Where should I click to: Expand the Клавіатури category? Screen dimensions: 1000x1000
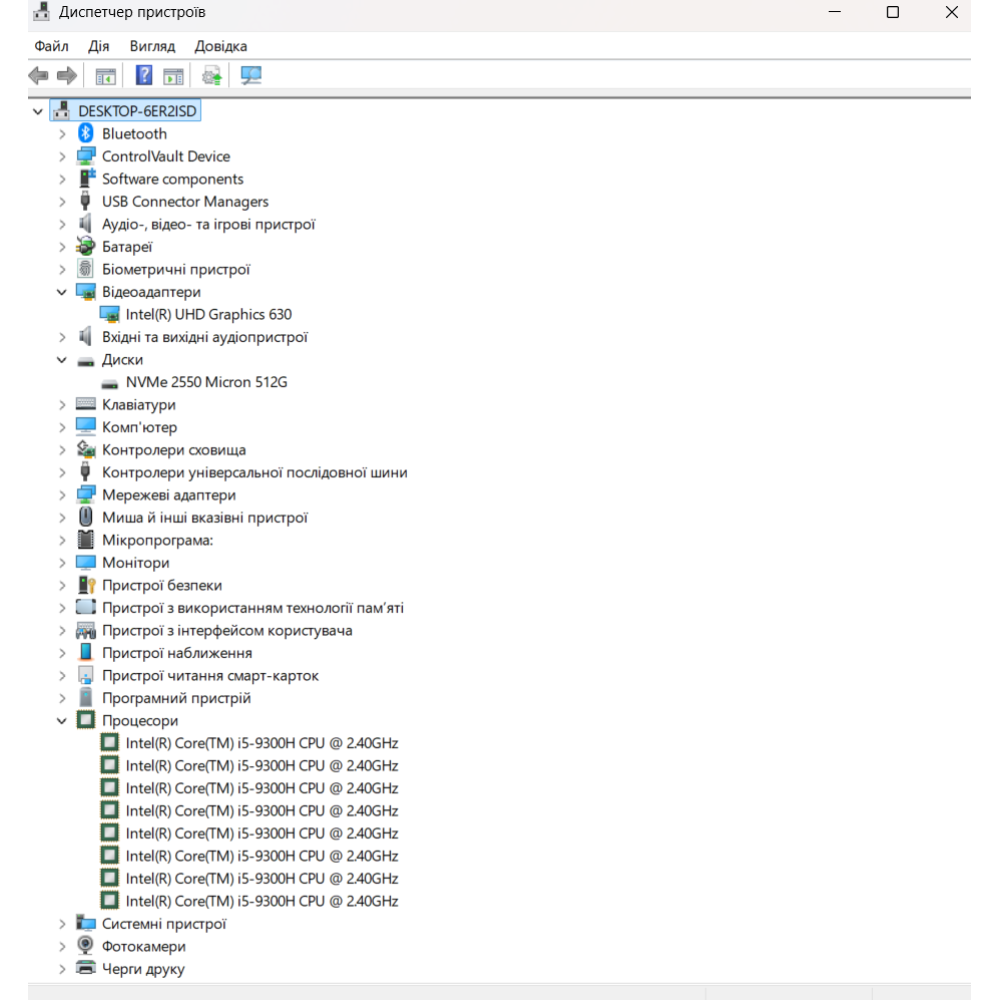(62, 405)
